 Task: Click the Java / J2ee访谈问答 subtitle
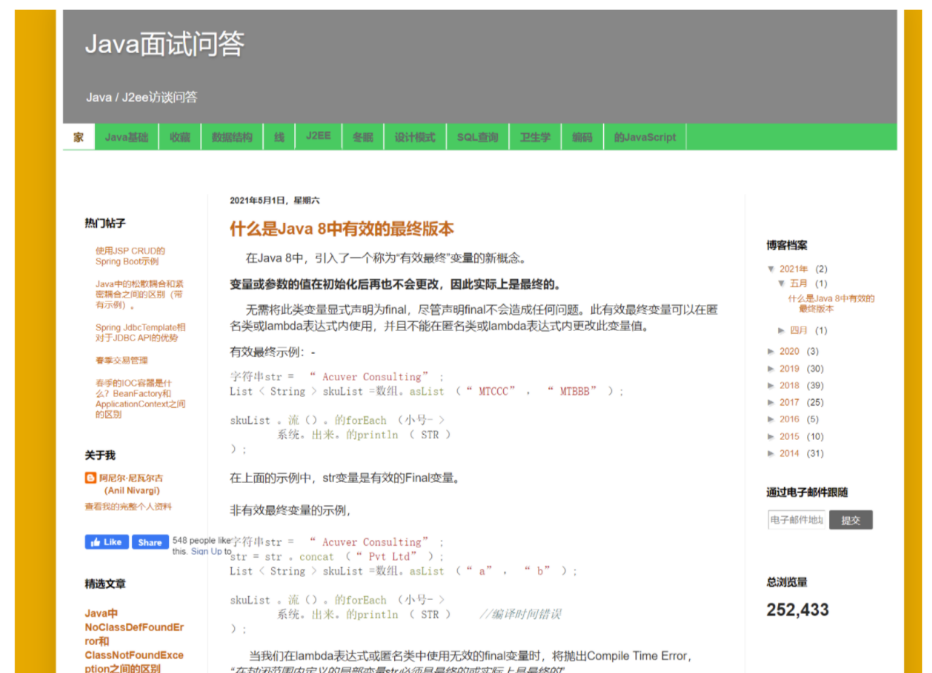tap(141, 98)
